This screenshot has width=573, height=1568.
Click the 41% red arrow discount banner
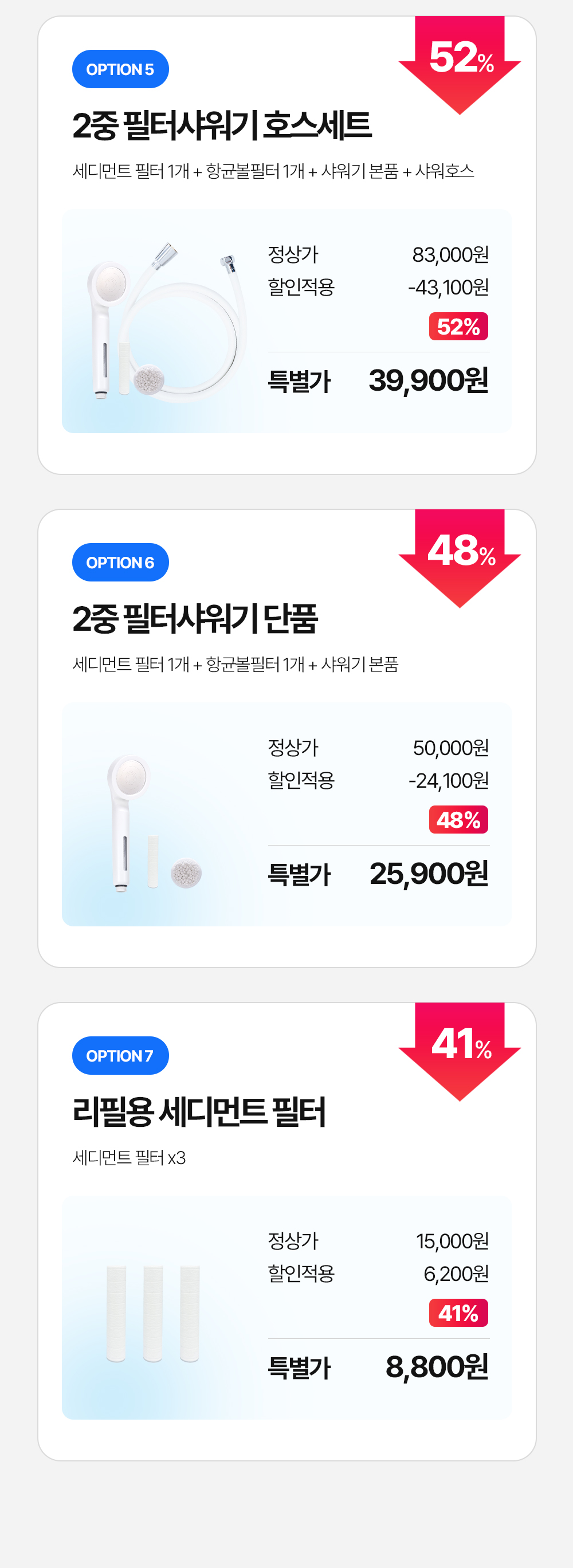[x=460, y=1051]
